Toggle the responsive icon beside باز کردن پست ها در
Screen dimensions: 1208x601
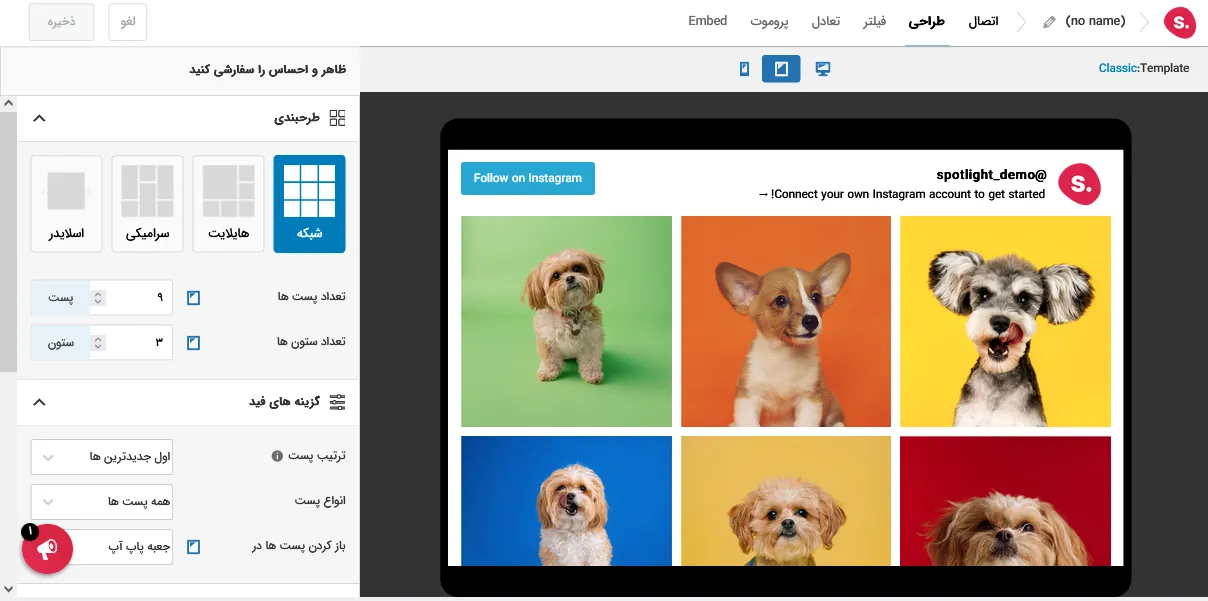(194, 547)
